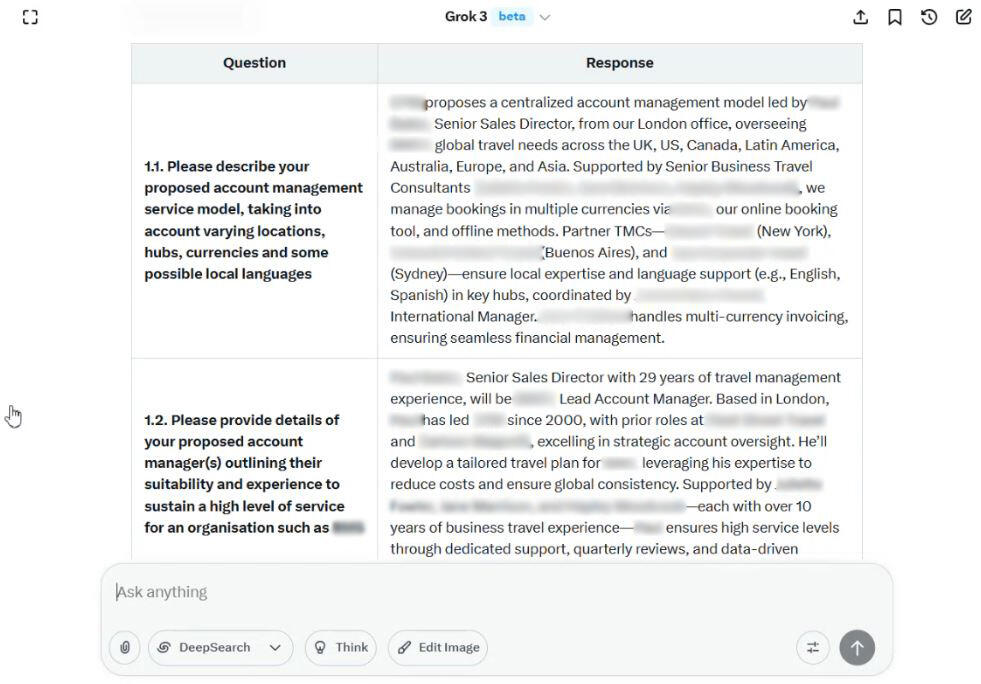Click the Think lightbulb icon
The image size is (981, 684).
320,648
